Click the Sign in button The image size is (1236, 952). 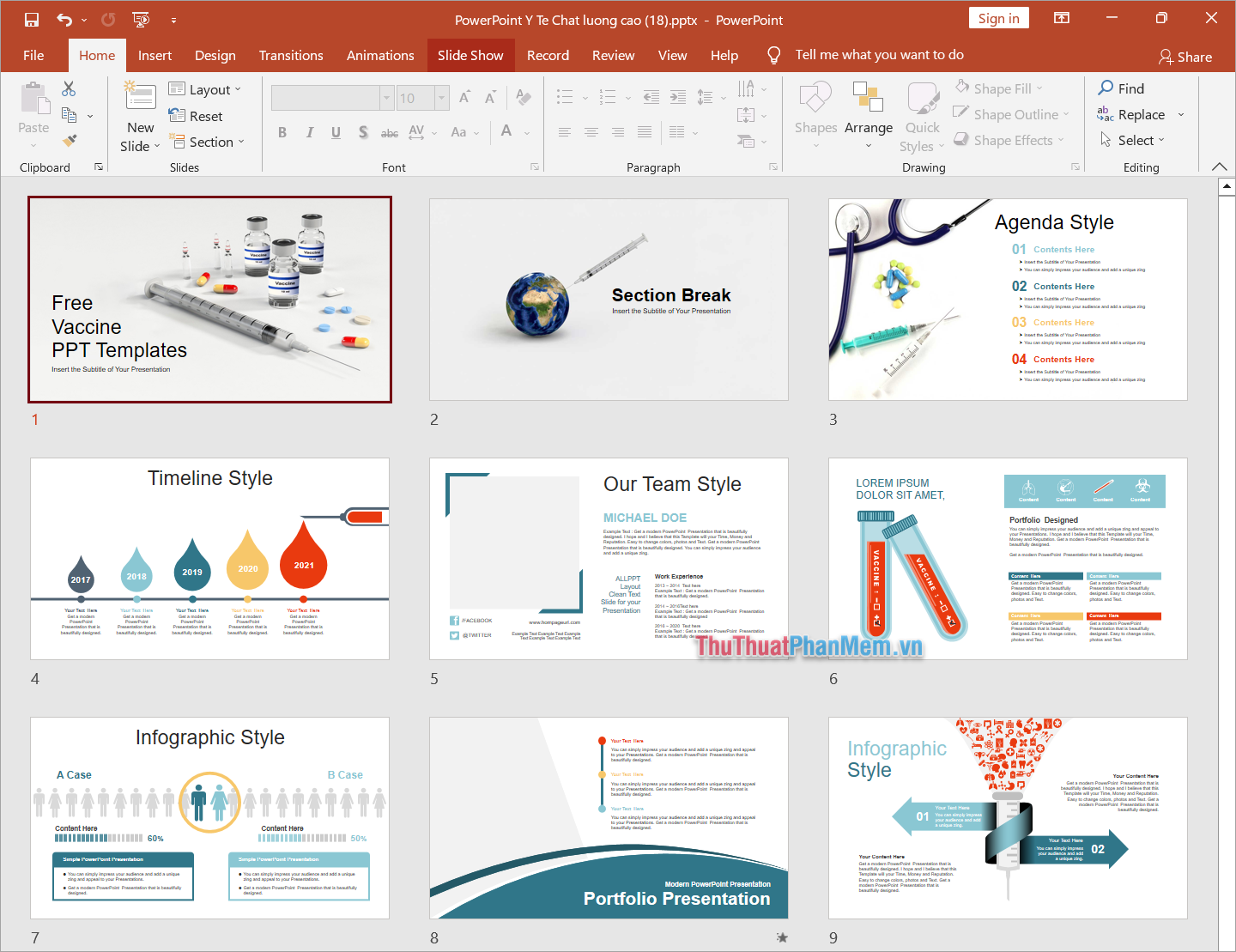[x=998, y=17]
